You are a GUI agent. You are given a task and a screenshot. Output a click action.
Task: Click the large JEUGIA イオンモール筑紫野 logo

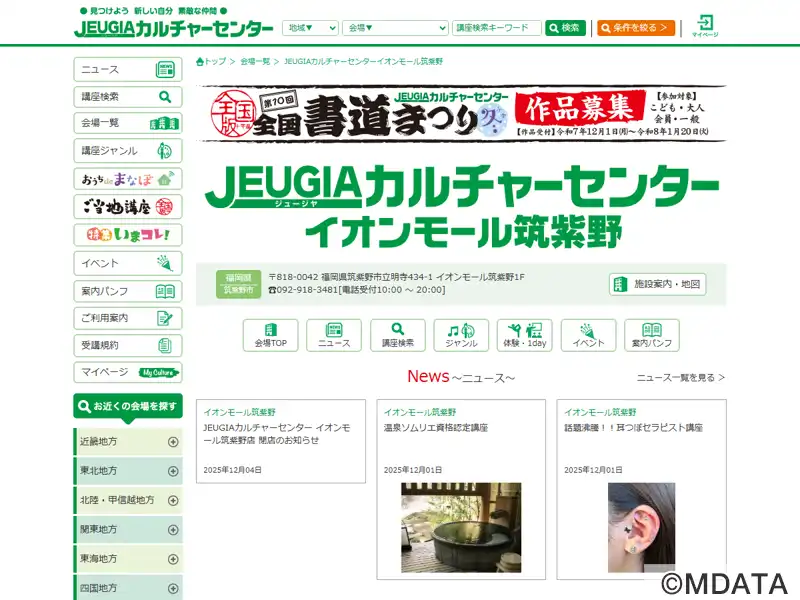coord(461,206)
